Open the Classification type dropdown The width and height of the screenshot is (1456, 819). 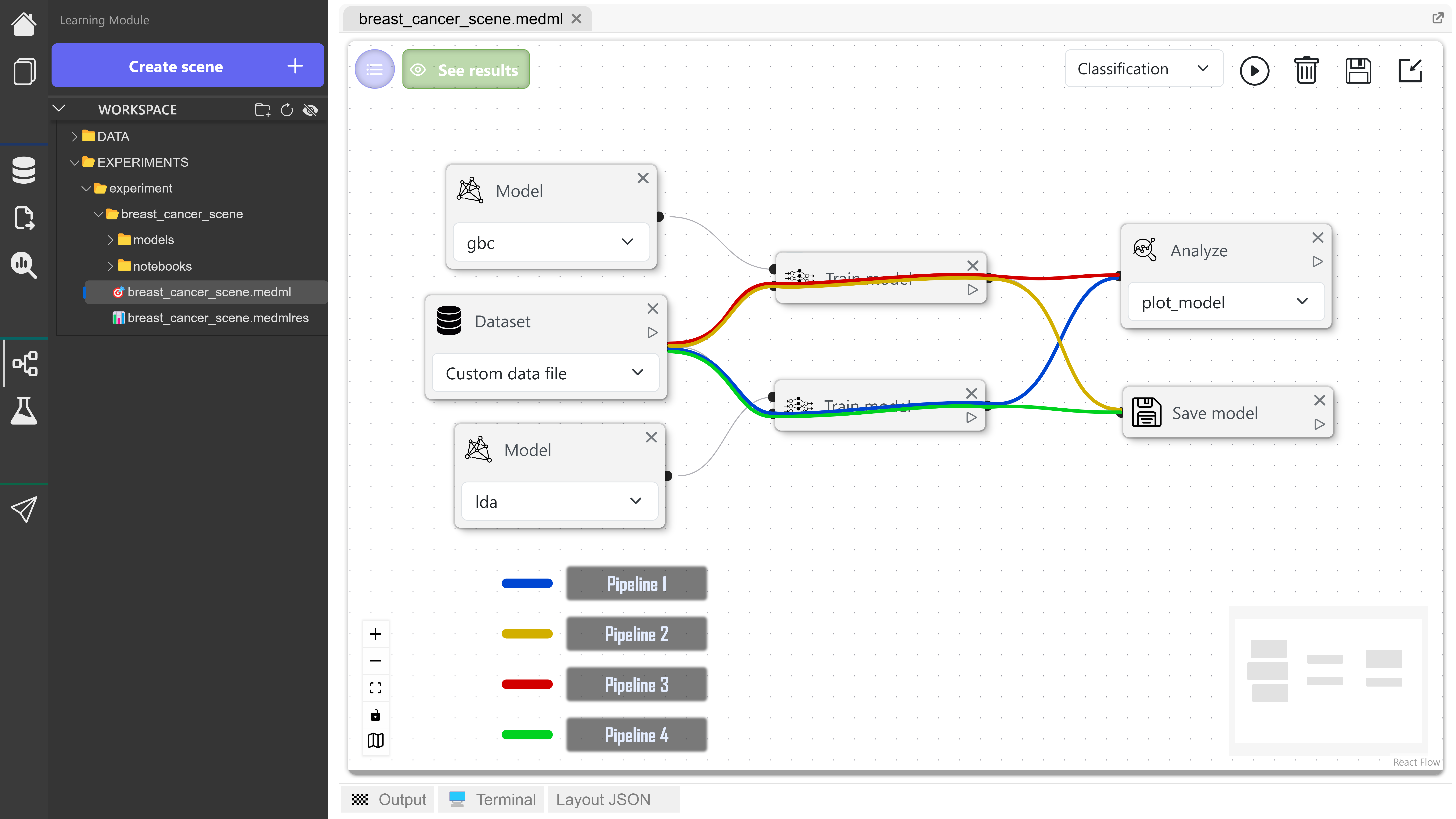[x=1144, y=68]
